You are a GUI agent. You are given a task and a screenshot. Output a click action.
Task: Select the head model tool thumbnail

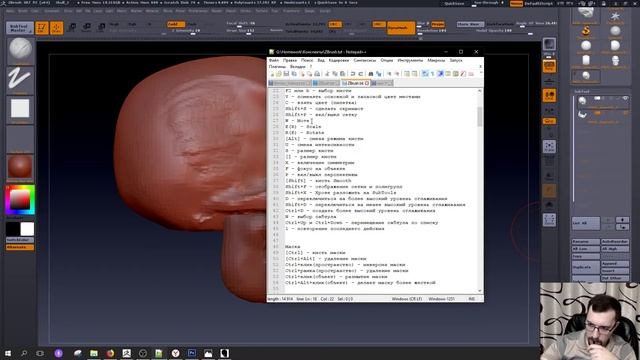click(x=615, y=60)
